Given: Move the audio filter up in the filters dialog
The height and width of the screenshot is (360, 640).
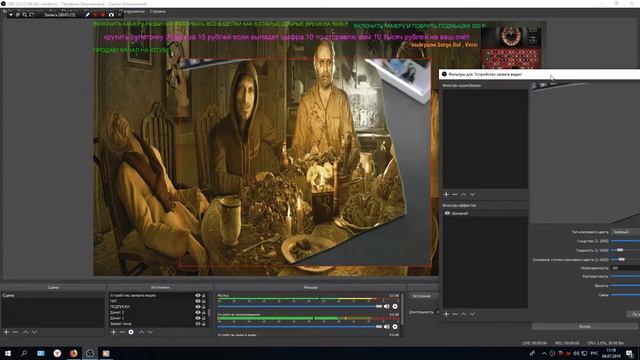Looking at the screenshot, I should click(x=464, y=195).
